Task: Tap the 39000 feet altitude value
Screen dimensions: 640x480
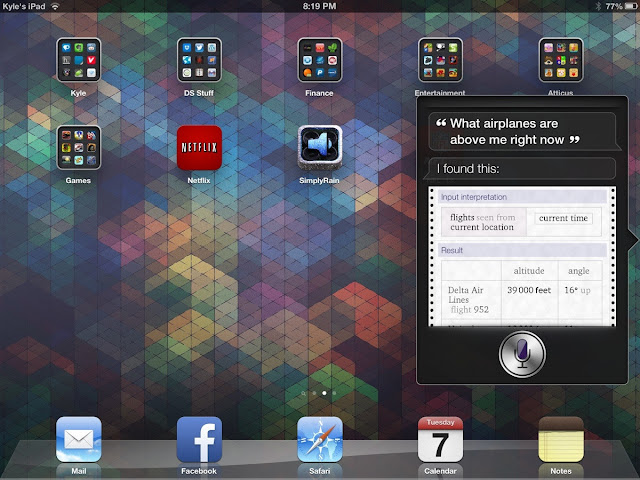Action: point(529,290)
